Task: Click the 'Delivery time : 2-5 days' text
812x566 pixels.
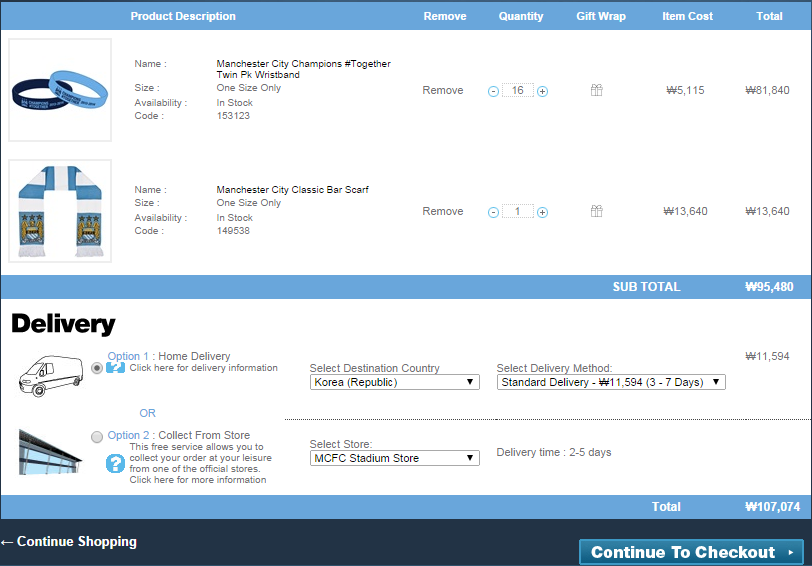Action: coord(554,452)
